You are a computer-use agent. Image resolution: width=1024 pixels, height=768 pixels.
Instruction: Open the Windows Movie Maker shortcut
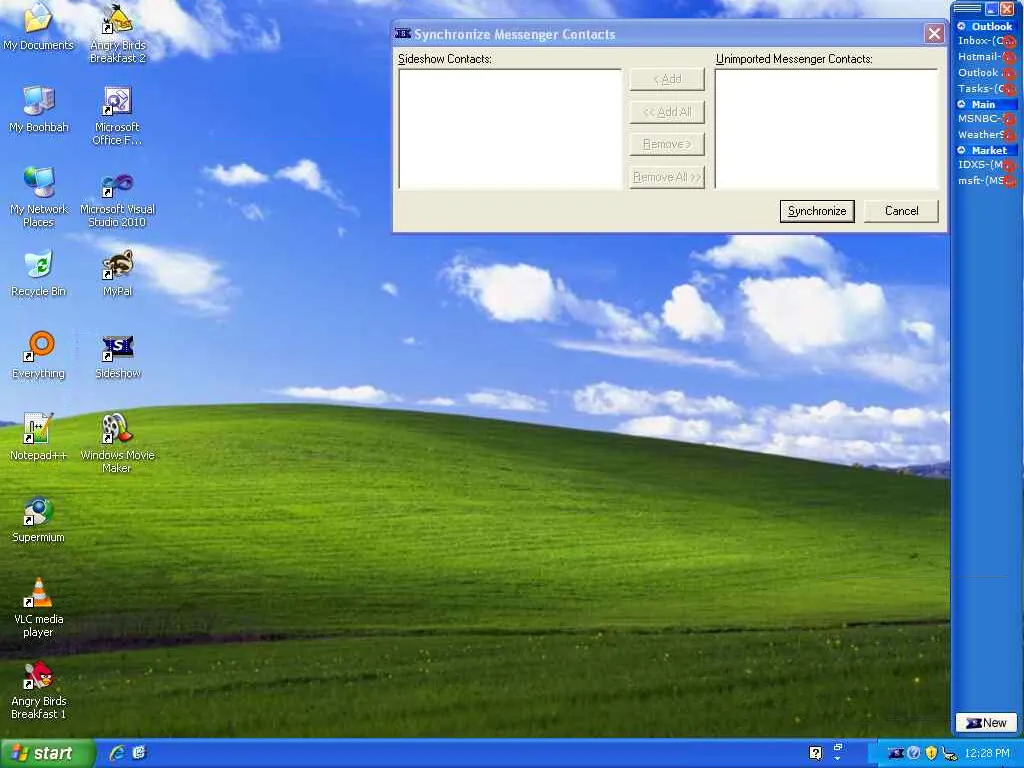118,443
